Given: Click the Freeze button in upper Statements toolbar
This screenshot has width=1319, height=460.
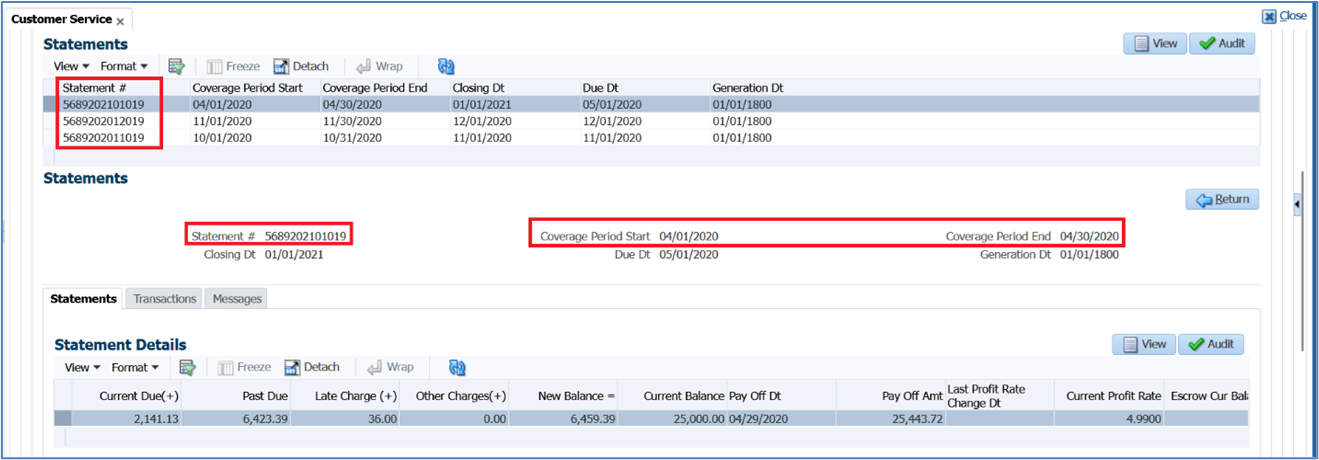Looking at the screenshot, I should click(233, 66).
